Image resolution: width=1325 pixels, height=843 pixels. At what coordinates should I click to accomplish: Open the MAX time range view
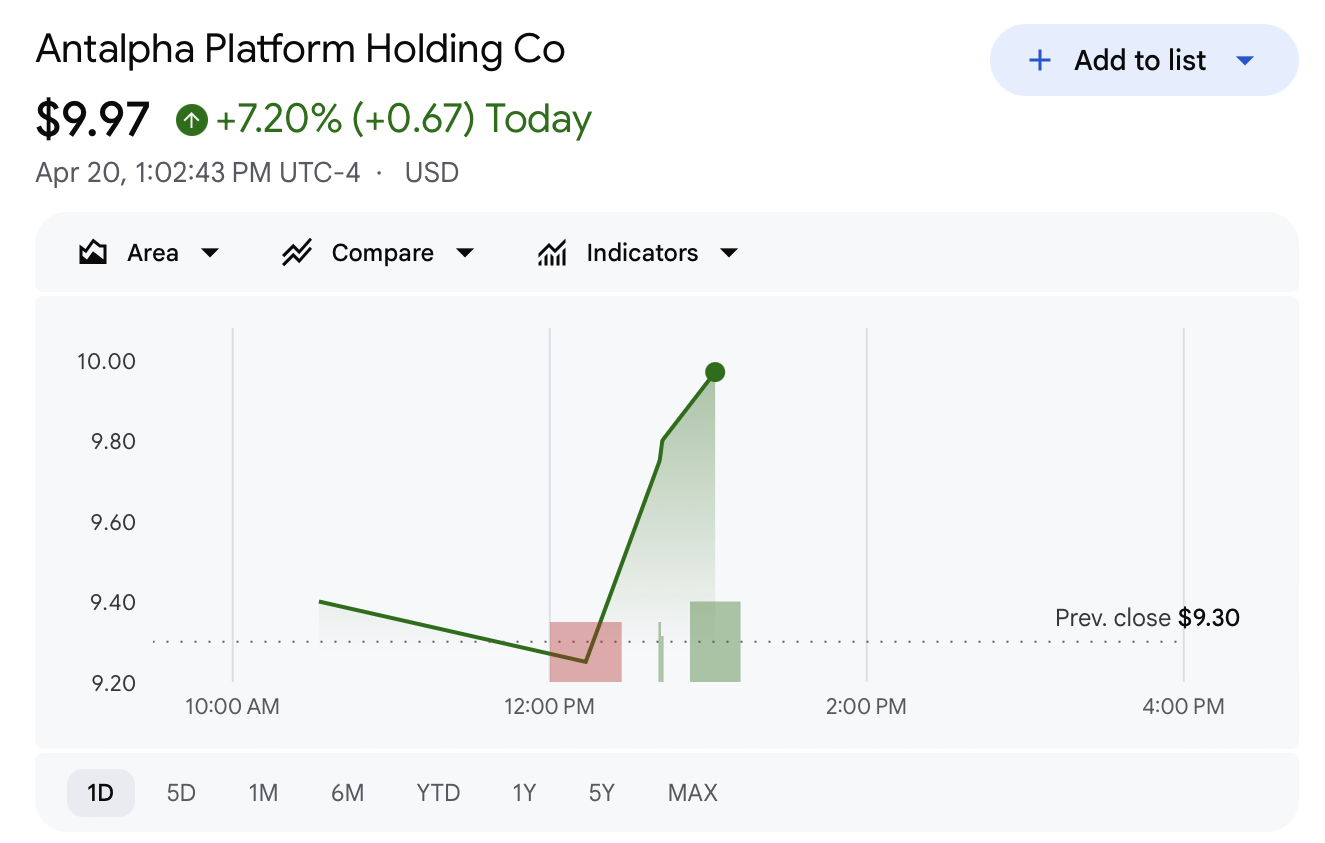pos(692,792)
